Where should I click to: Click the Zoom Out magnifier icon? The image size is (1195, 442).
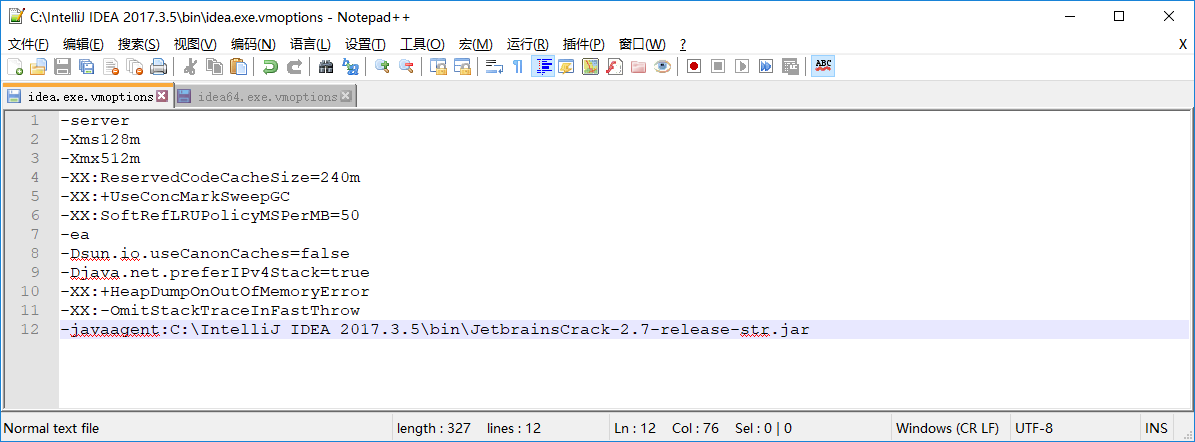[x=406, y=67]
